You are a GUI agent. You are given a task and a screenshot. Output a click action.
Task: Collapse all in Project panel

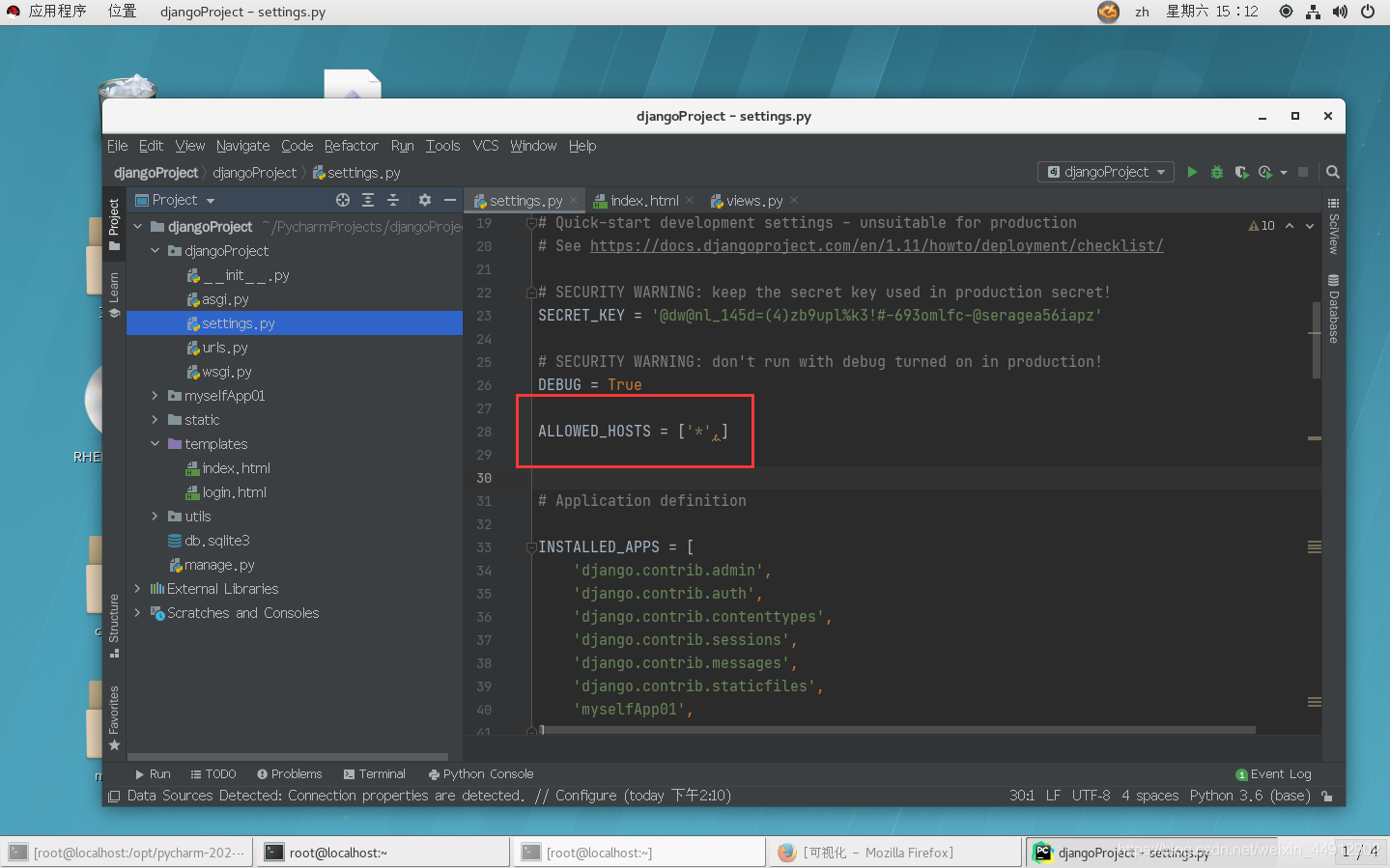click(x=393, y=200)
